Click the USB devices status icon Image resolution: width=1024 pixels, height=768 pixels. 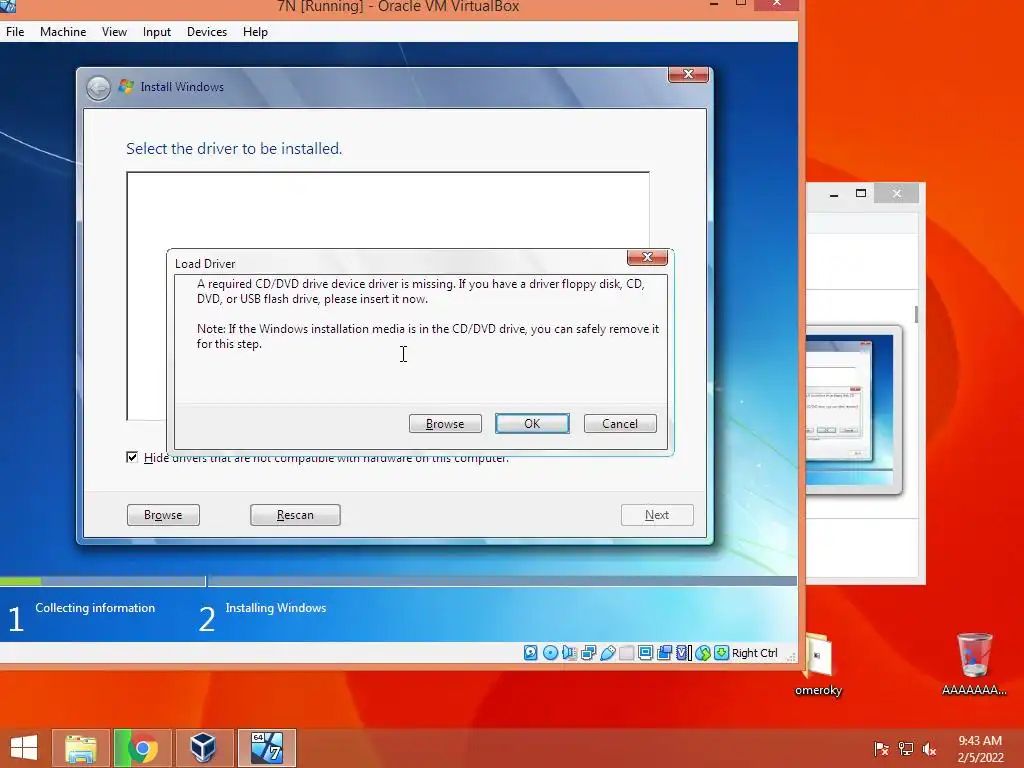(x=607, y=652)
